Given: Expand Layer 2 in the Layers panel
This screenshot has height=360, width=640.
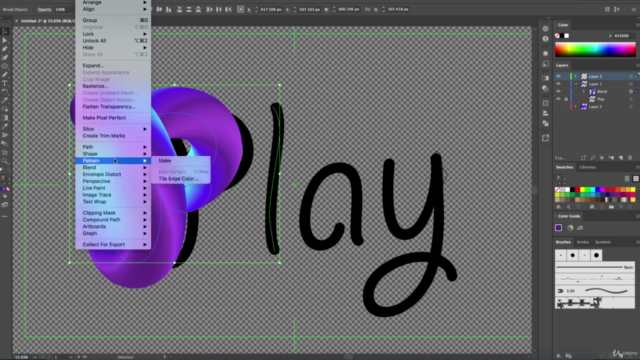Looking at the screenshot, I should (576, 107).
